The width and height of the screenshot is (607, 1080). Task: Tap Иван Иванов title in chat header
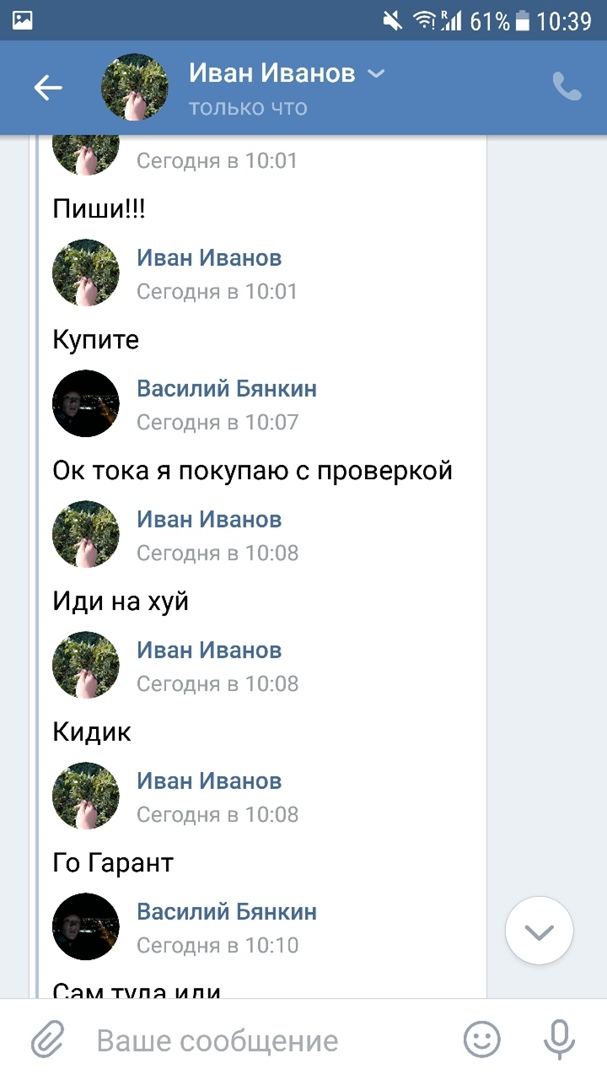click(271, 74)
